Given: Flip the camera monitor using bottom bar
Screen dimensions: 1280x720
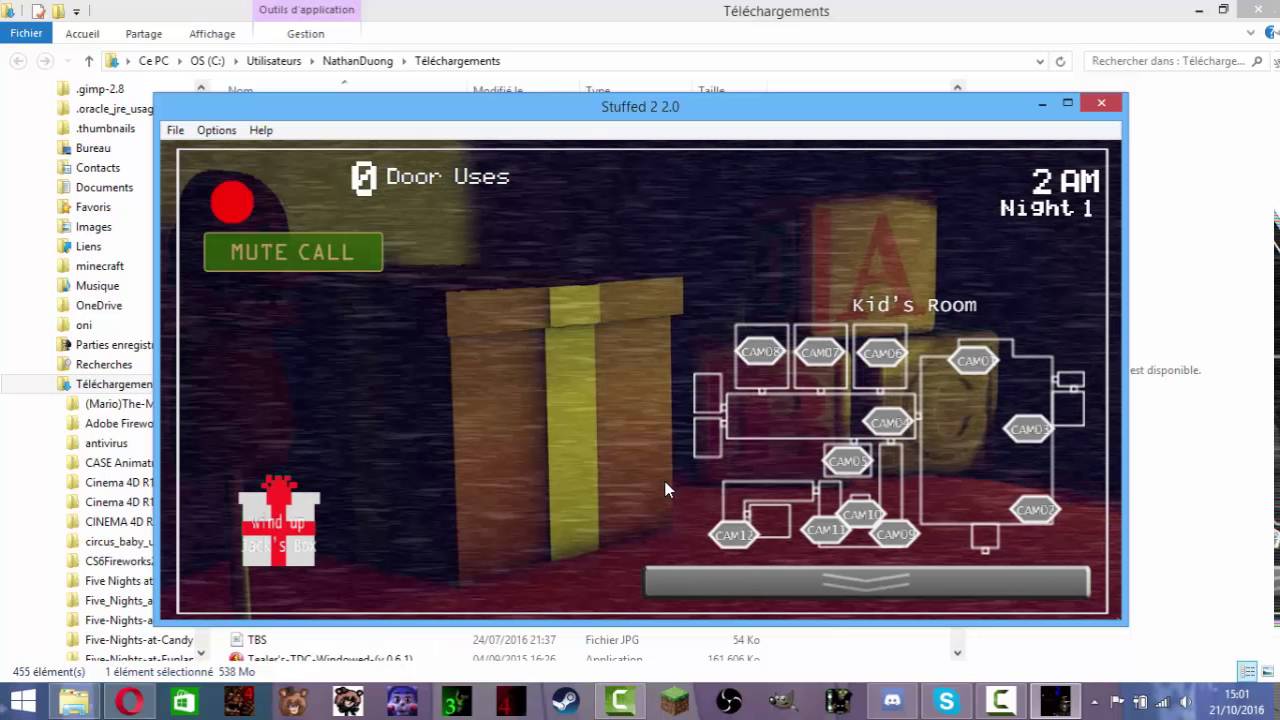Looking at the screenshot, I should coord(867,582).
